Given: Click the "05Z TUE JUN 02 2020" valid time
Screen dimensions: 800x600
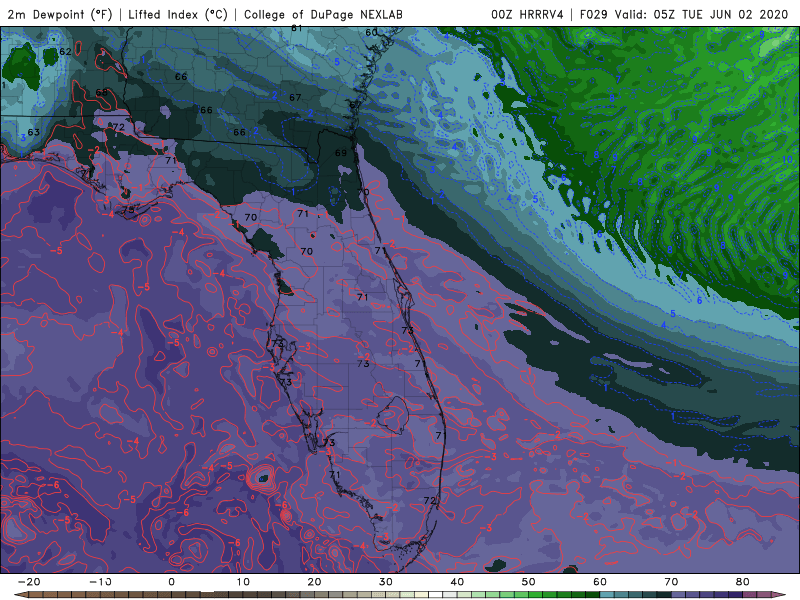Looking at the screenshot, I should [x=721, y=15].
